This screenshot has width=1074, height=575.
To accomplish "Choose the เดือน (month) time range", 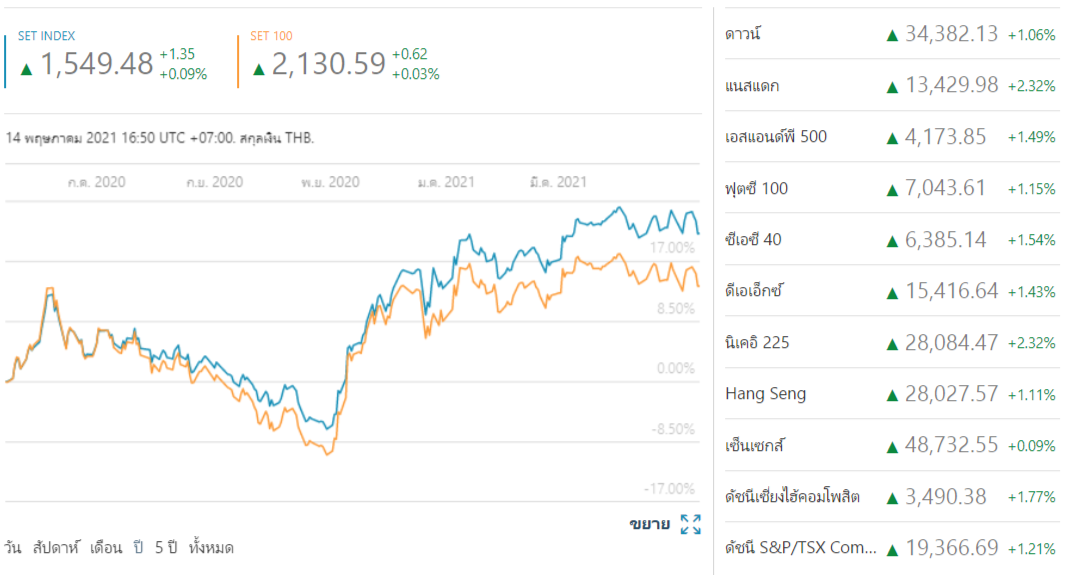I will coord(105,548).
